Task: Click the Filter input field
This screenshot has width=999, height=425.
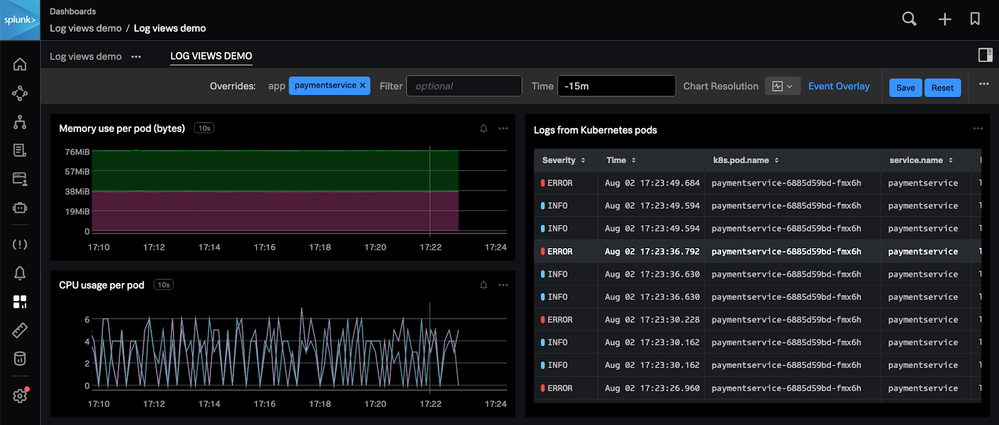Action: click(464, 86)
